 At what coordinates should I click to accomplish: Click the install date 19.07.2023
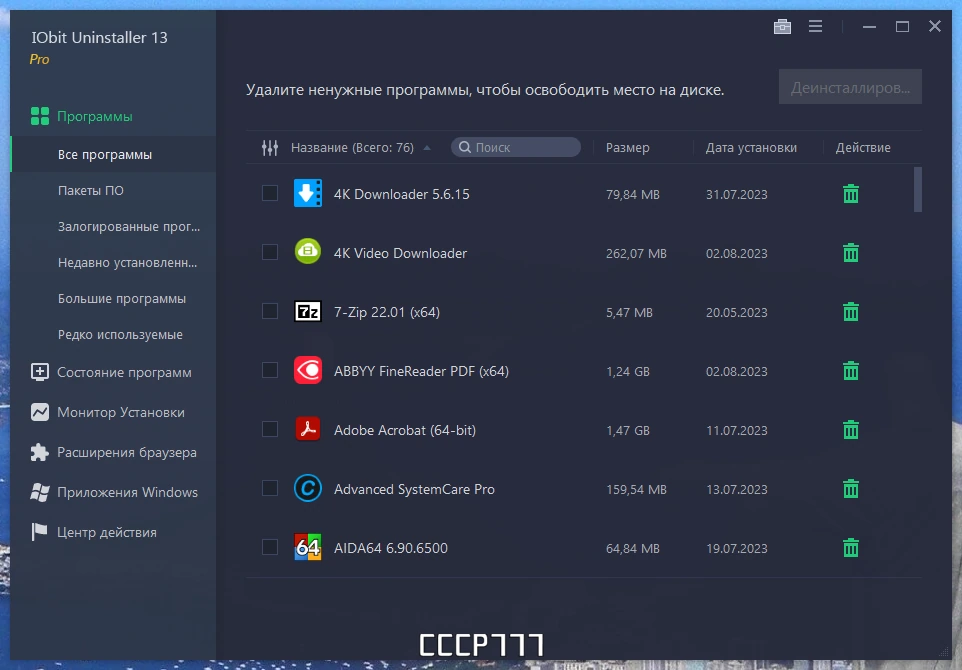[x=736, y=548]
